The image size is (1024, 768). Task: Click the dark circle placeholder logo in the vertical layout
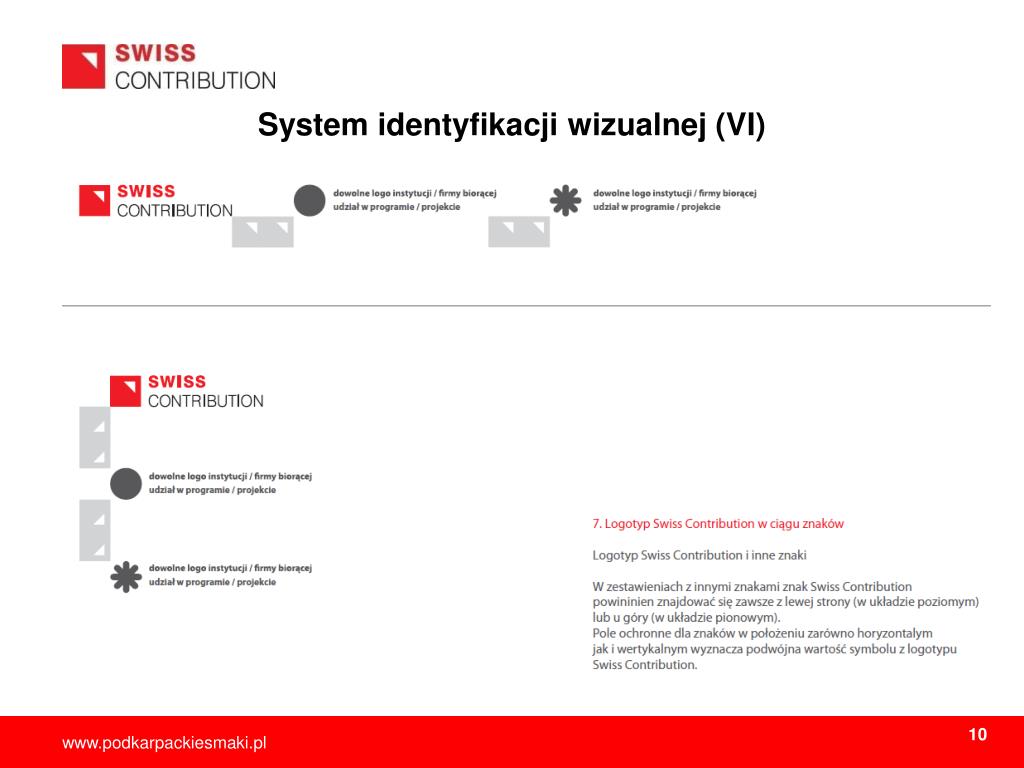click(x=126, y=484)
